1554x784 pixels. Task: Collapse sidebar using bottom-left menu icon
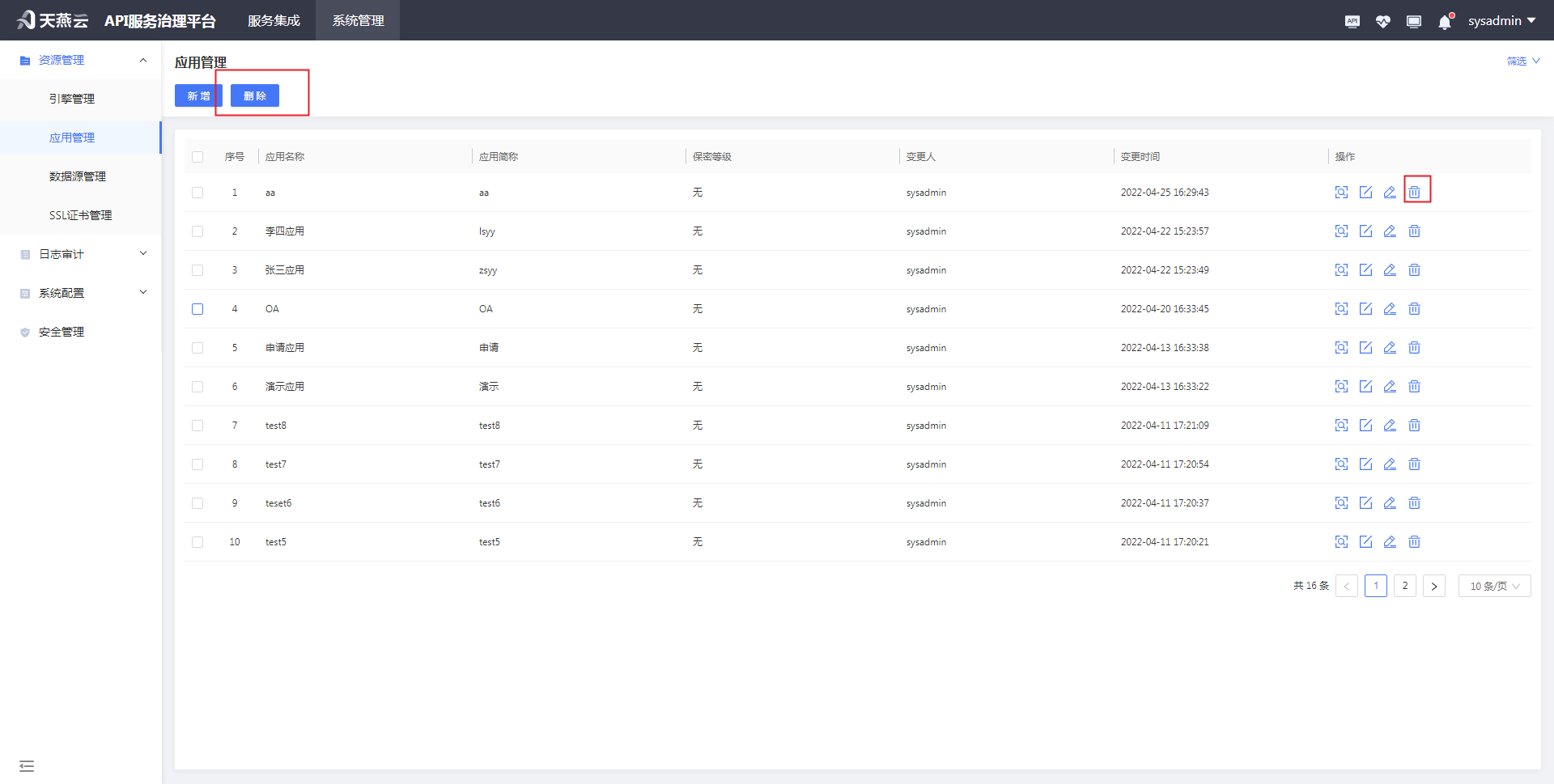point(27,765)
